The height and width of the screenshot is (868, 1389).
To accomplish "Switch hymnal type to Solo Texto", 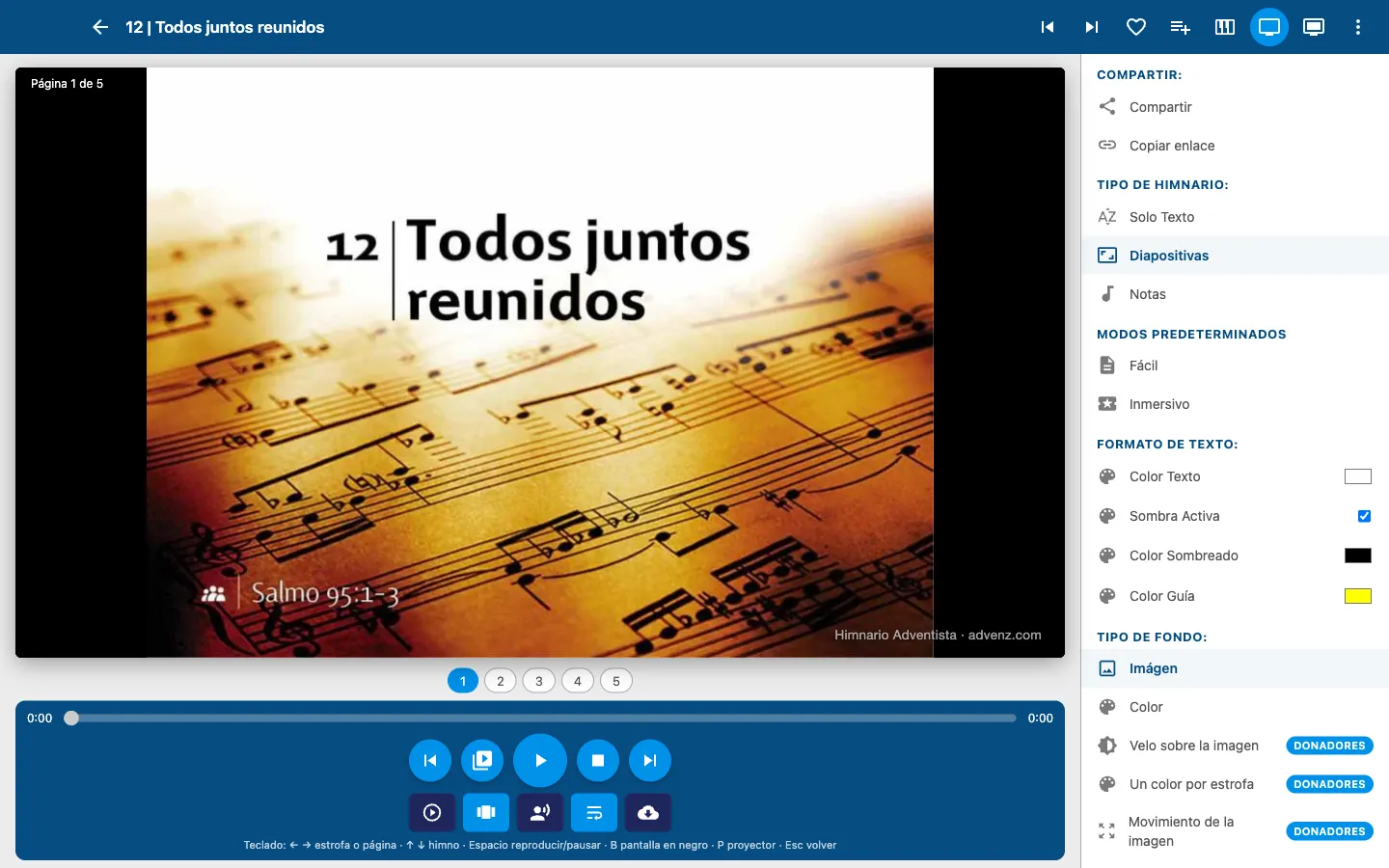I will 1235,217.
